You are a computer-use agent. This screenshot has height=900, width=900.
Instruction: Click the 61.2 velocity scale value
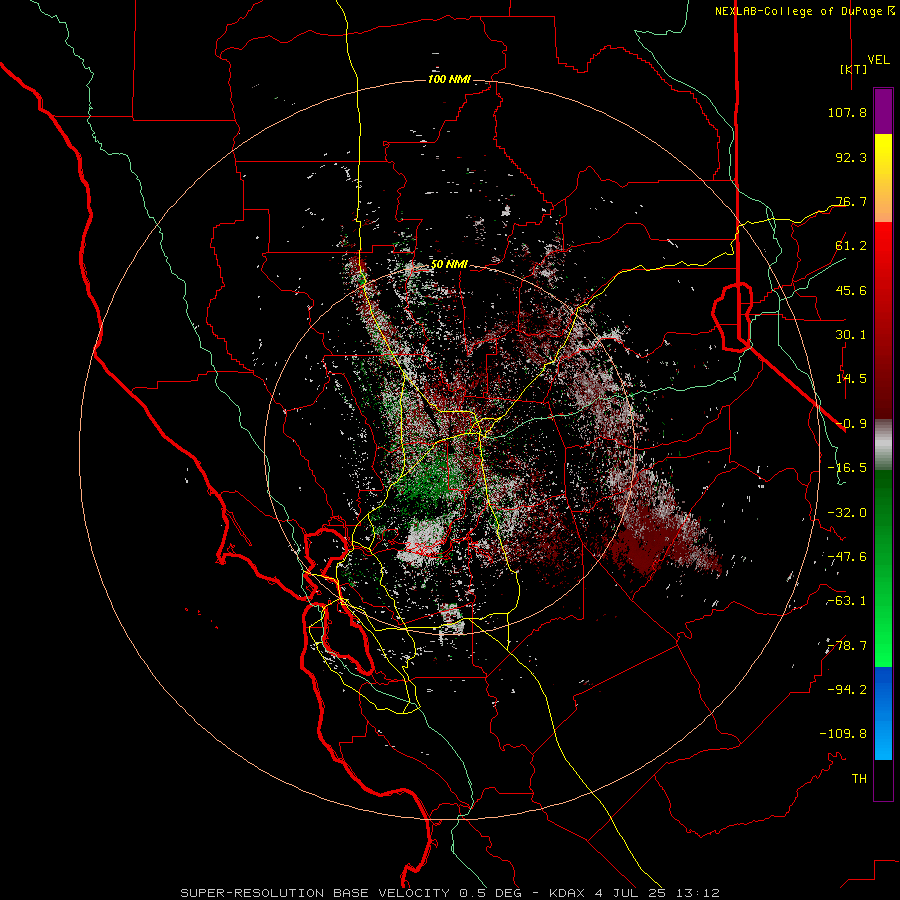pos(851,246)
